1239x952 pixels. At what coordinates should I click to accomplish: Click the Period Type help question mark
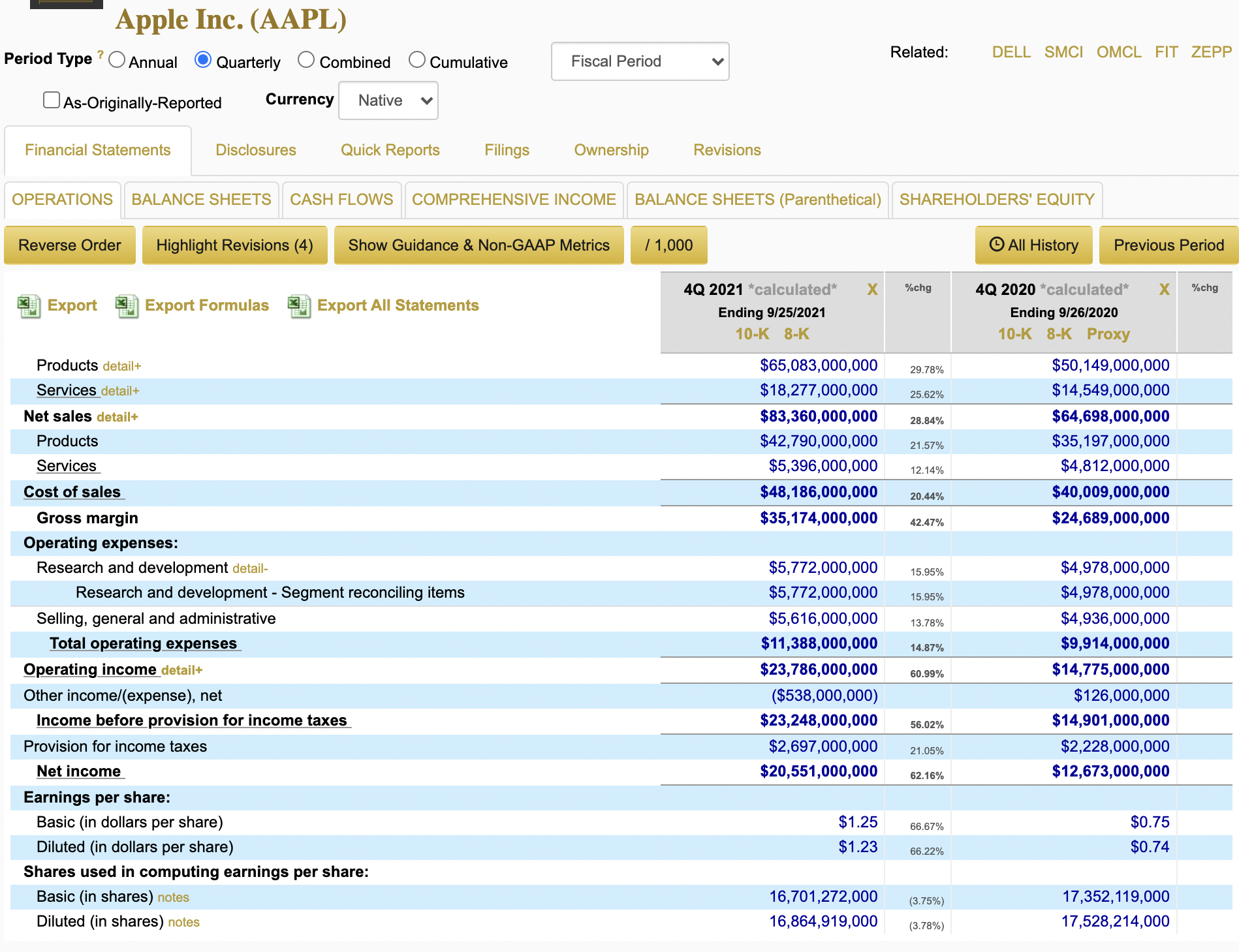point(101,55)
